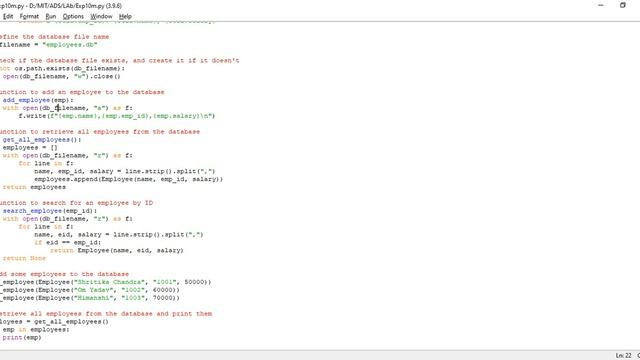Click the "employees.db" string literal

(69, 44)
